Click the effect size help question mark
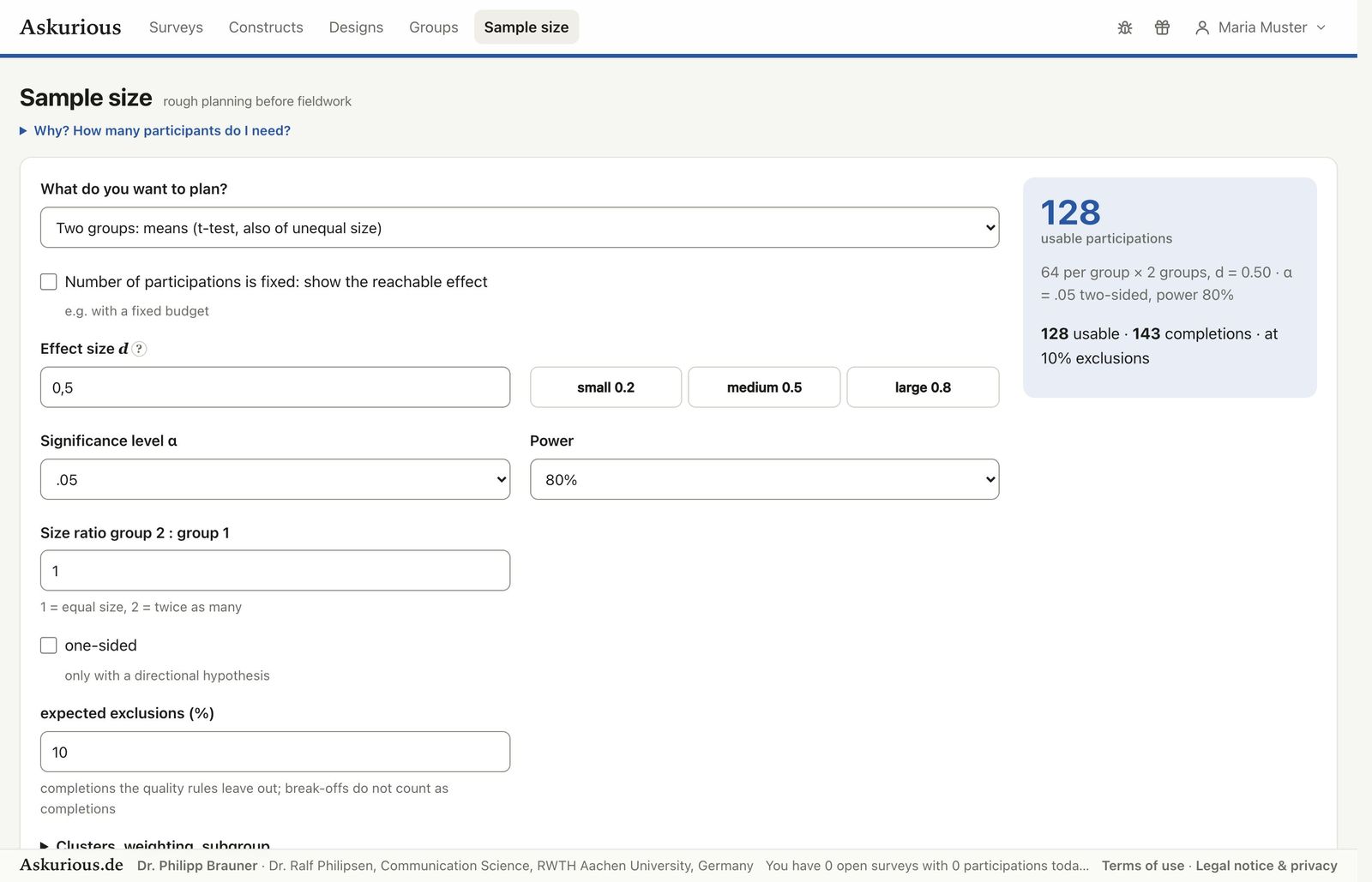The width and height of the screenshot is (1372, 882). click(x=139, y=349)
